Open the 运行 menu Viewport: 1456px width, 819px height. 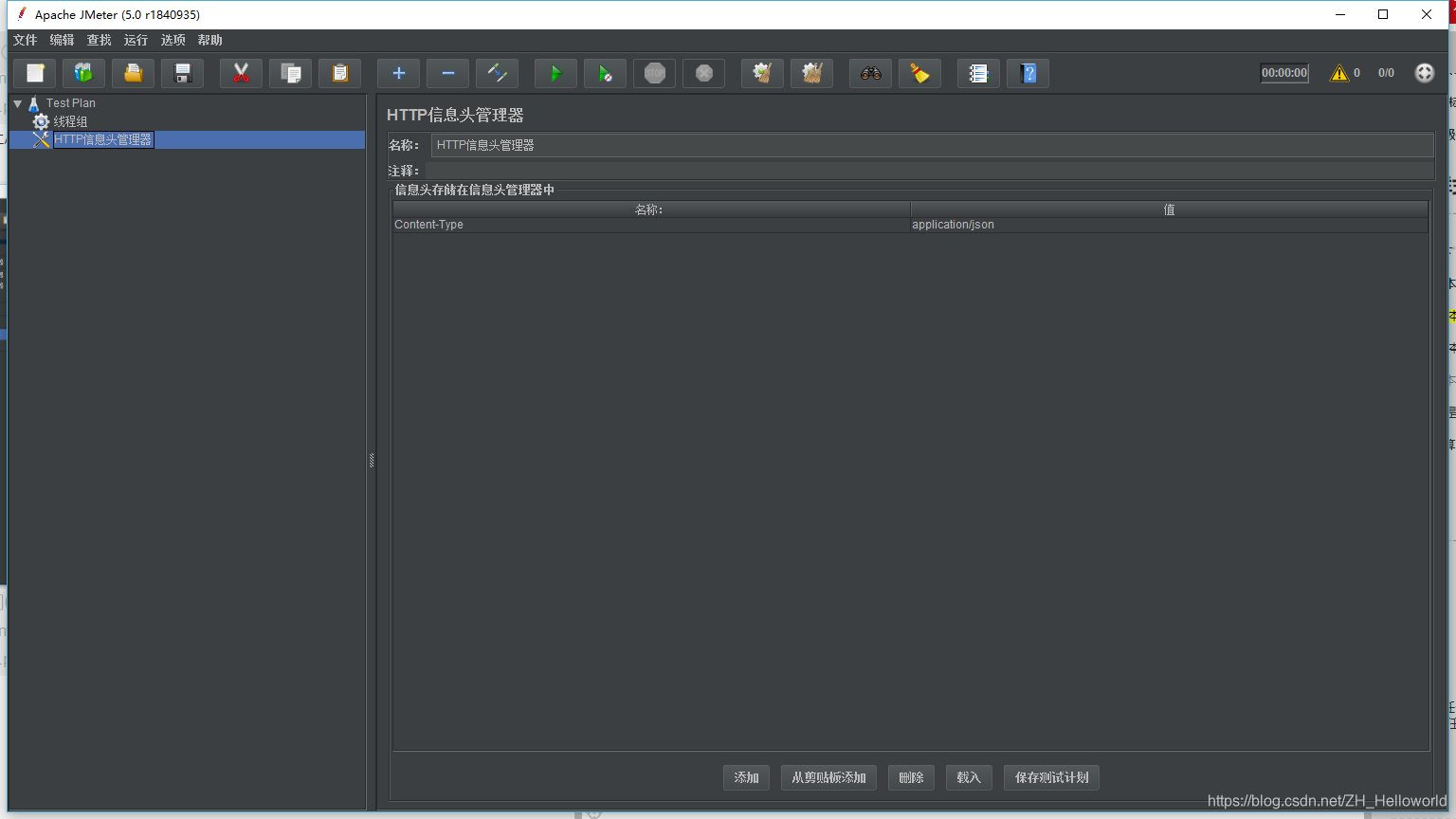[136, 40]
